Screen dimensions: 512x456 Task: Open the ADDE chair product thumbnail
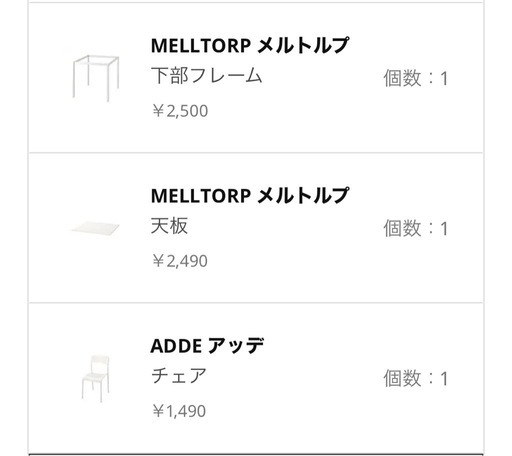(x=96, y=379)
